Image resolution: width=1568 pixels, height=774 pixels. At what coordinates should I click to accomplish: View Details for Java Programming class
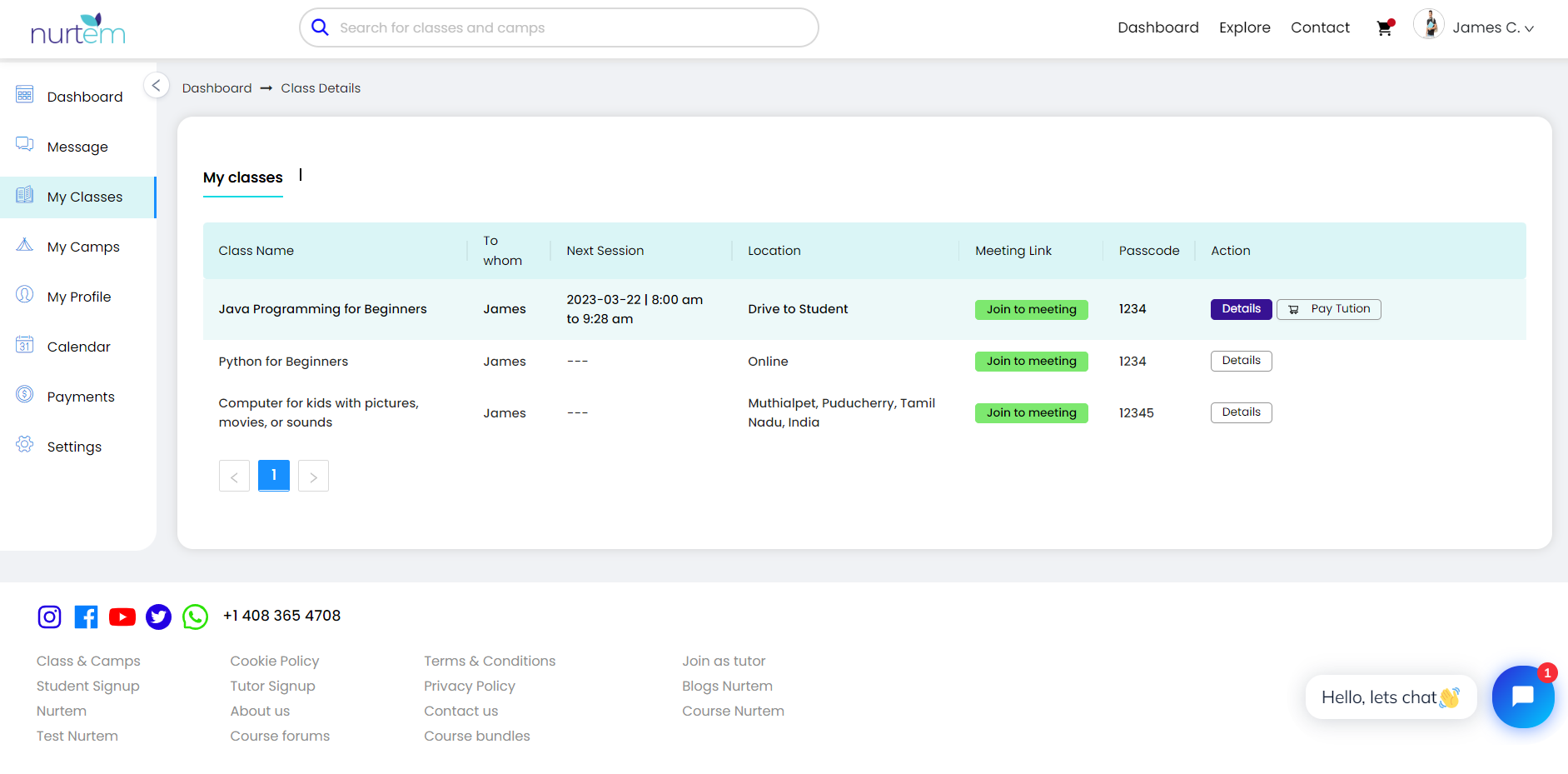pos(1241,309)
